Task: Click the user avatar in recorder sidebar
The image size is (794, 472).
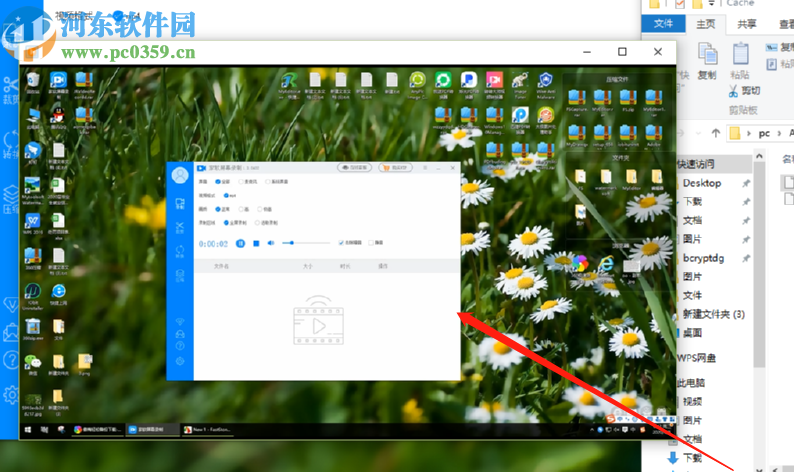Action: 180,175
